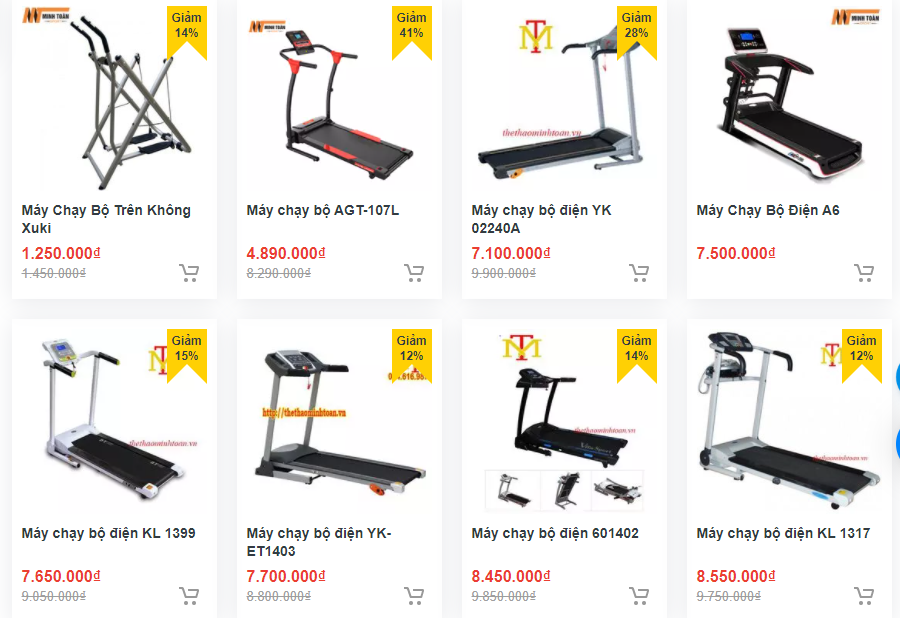Open Máy chạy bộ AGT-107L product link

click(323, 211)
